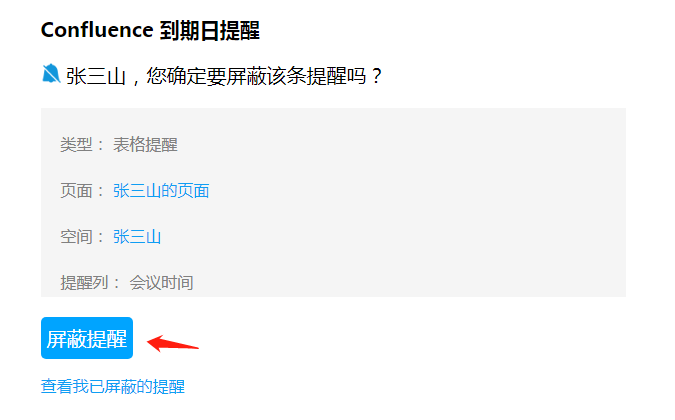Select the 会议时间 column value
The height and width of the screenshot is (420, 675).
161,283
